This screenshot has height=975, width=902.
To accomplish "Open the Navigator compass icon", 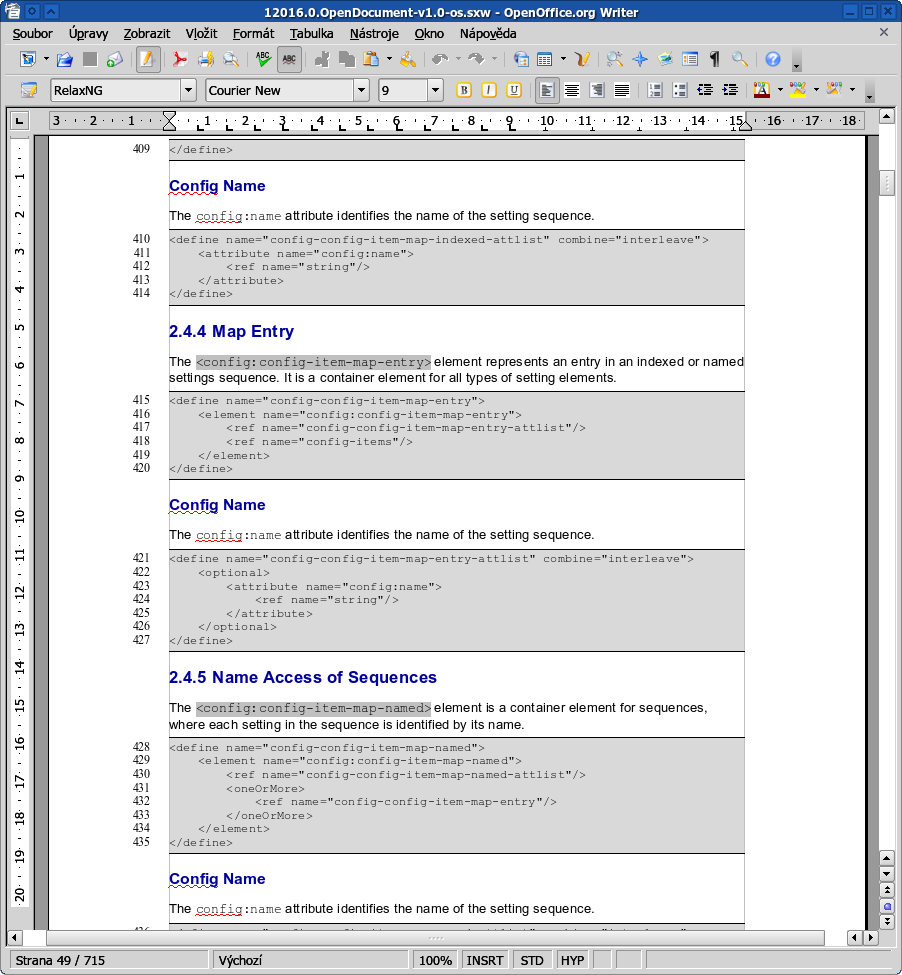I will coord(639,59).
